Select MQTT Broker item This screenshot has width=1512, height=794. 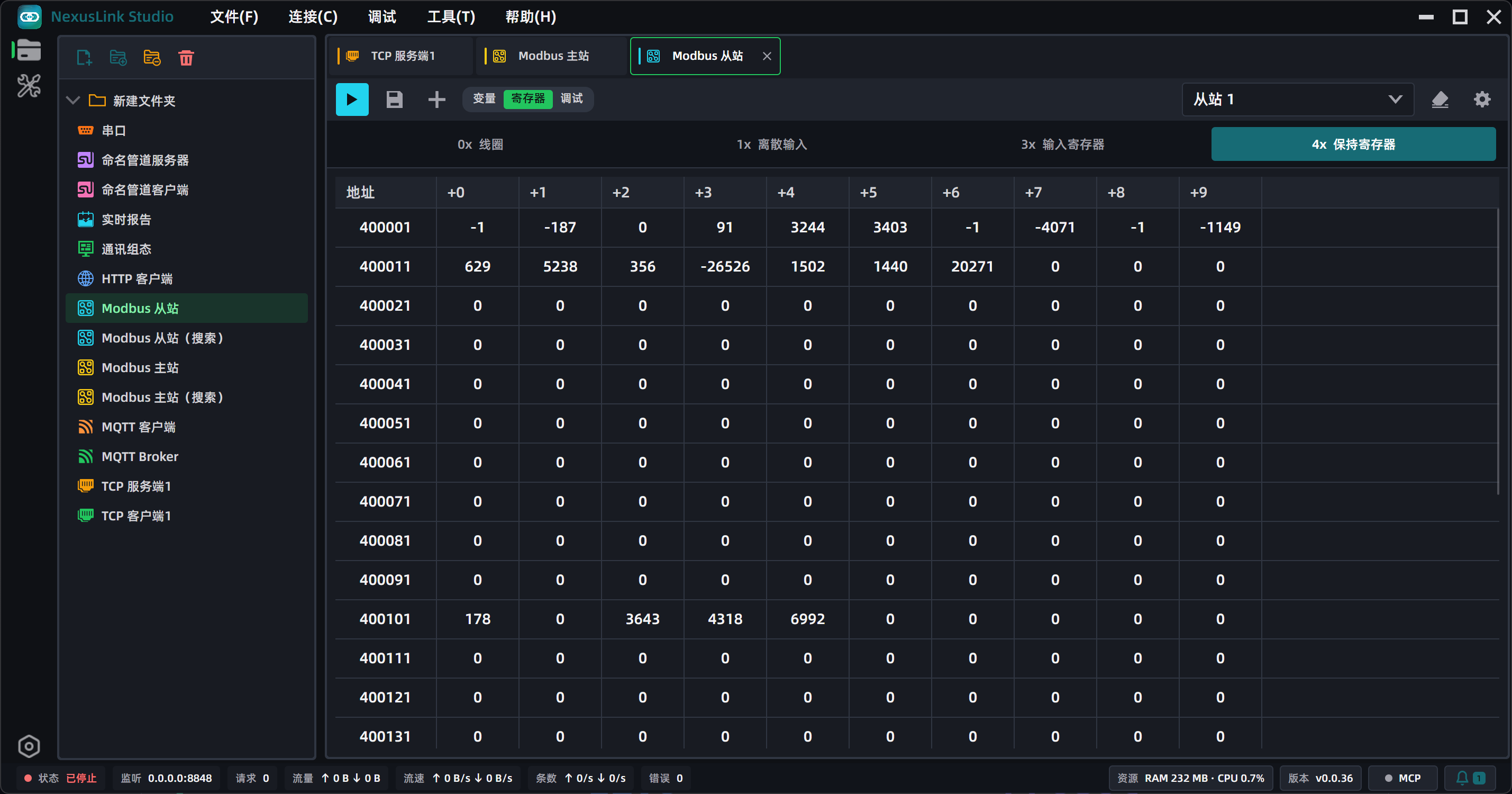(x=187, y=456)
